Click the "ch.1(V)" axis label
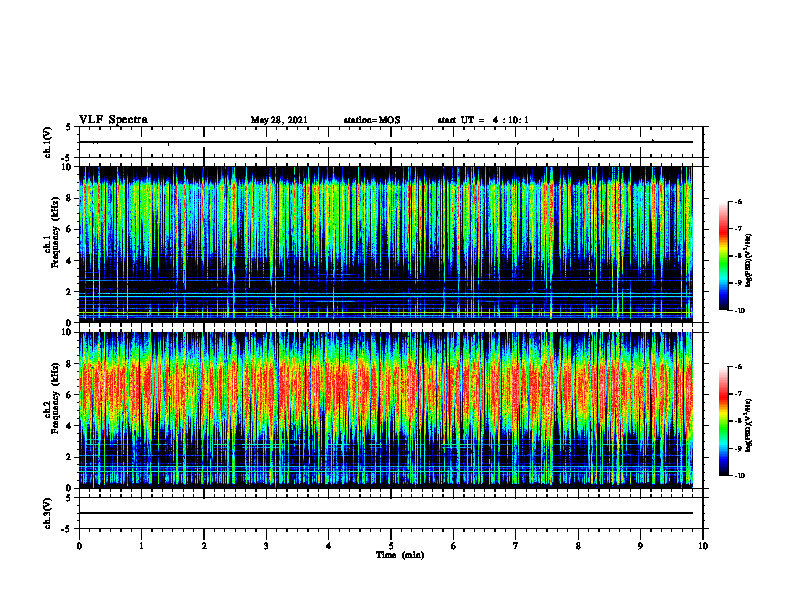The image size is (792, 612). tap(48, 142)
